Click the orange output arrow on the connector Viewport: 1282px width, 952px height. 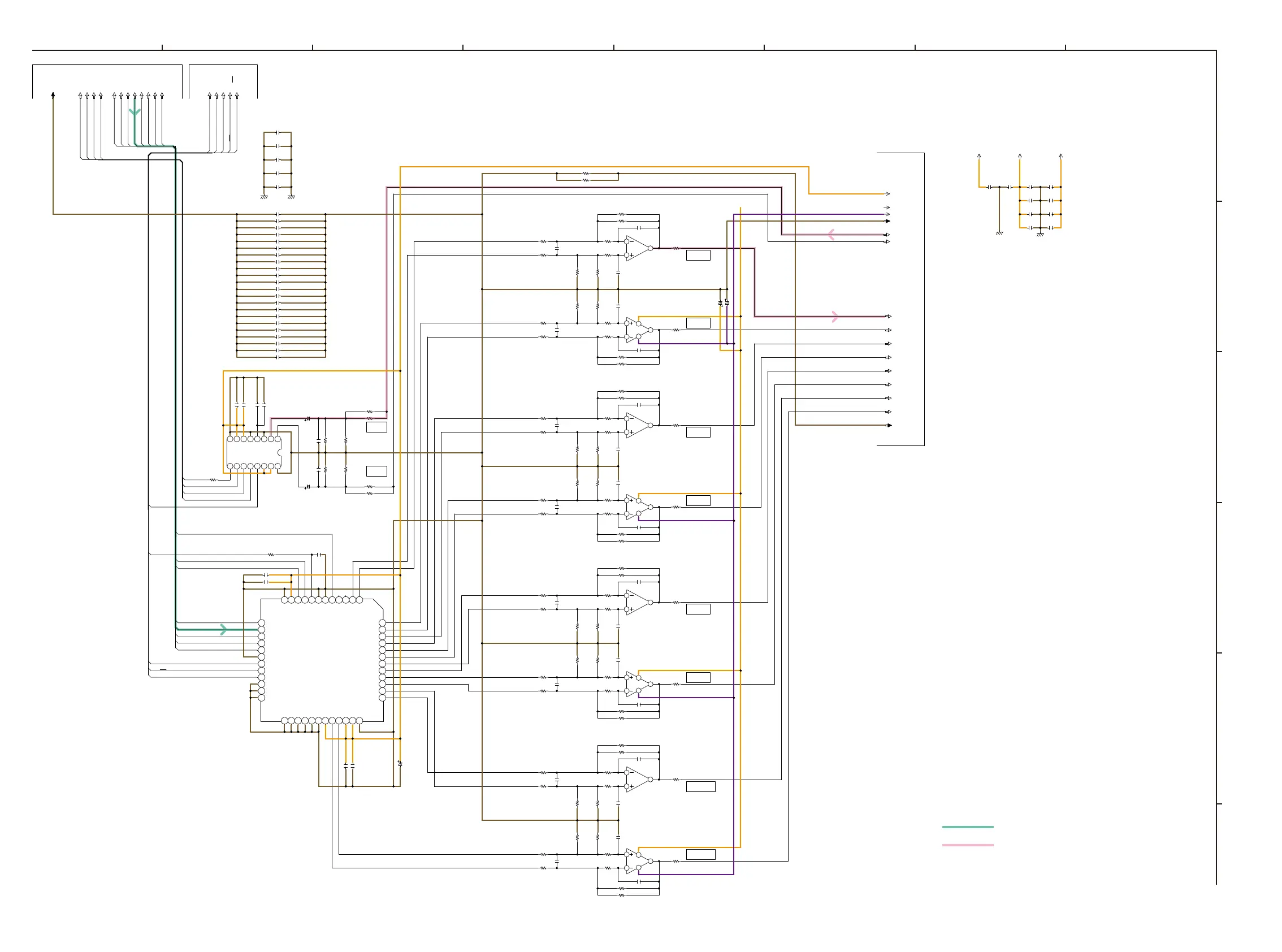(887, 194)
